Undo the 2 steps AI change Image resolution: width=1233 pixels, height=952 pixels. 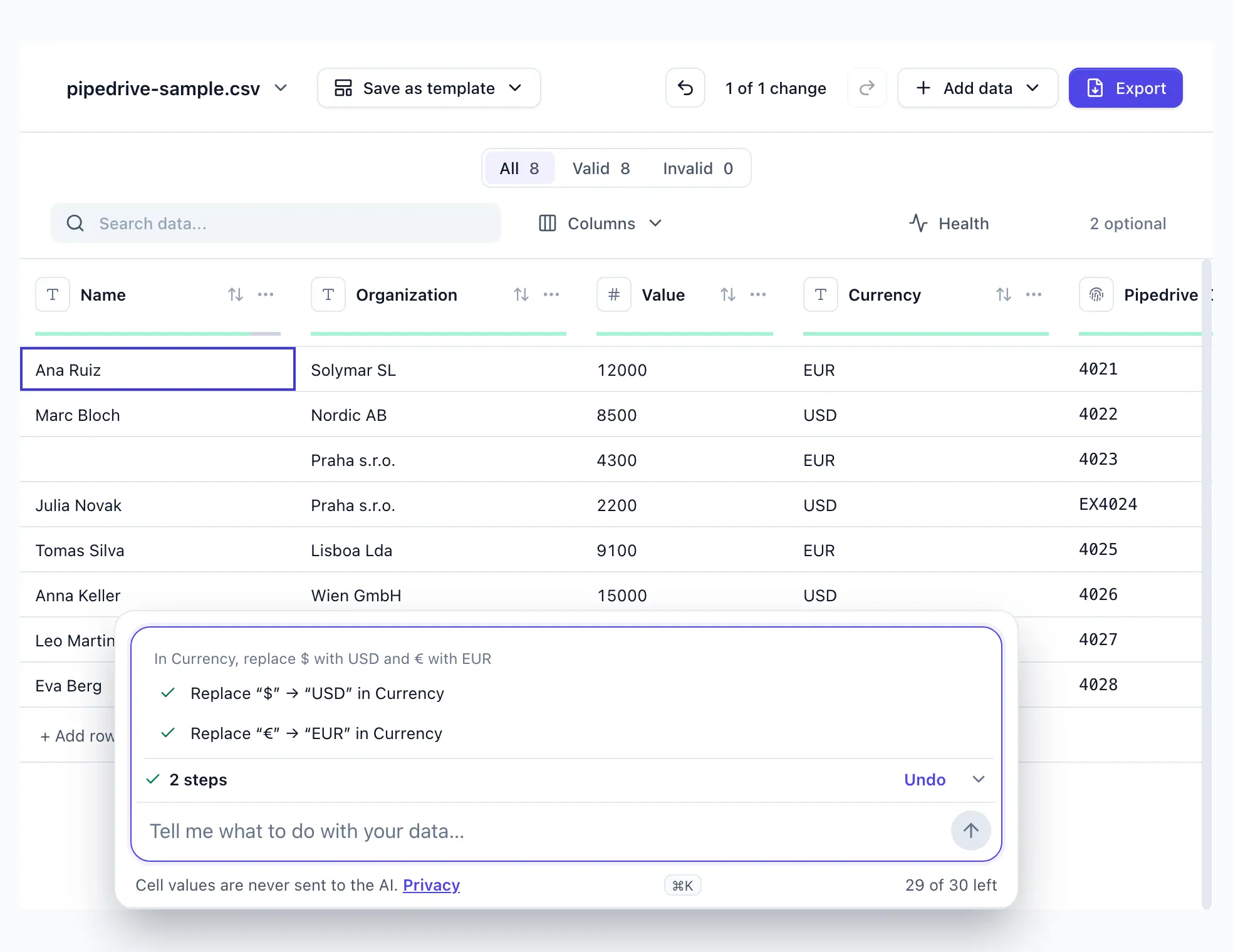click(925, 780)
